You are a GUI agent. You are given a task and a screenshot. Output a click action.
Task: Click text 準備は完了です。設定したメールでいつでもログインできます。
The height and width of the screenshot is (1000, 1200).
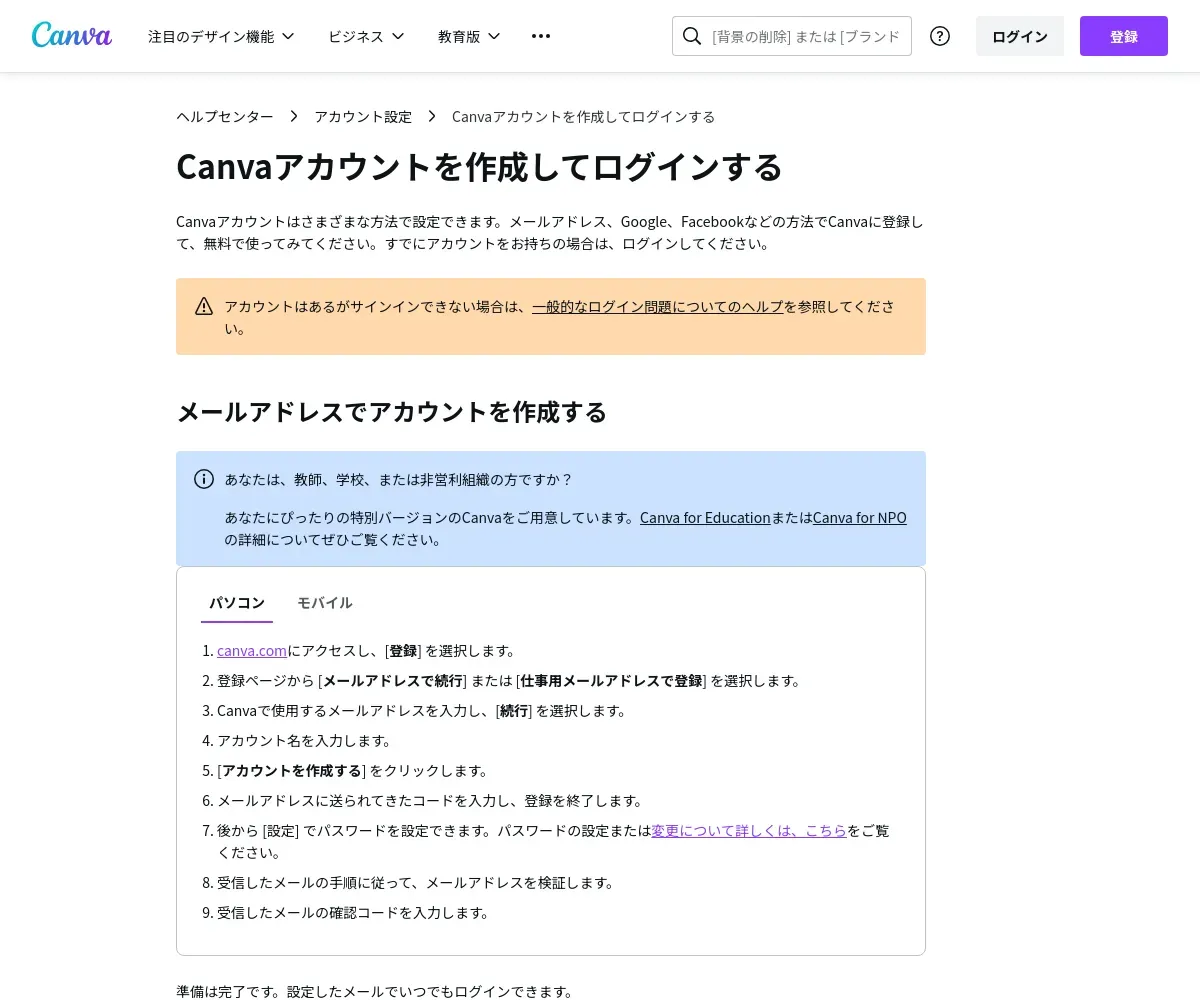[x=375, y=992]
